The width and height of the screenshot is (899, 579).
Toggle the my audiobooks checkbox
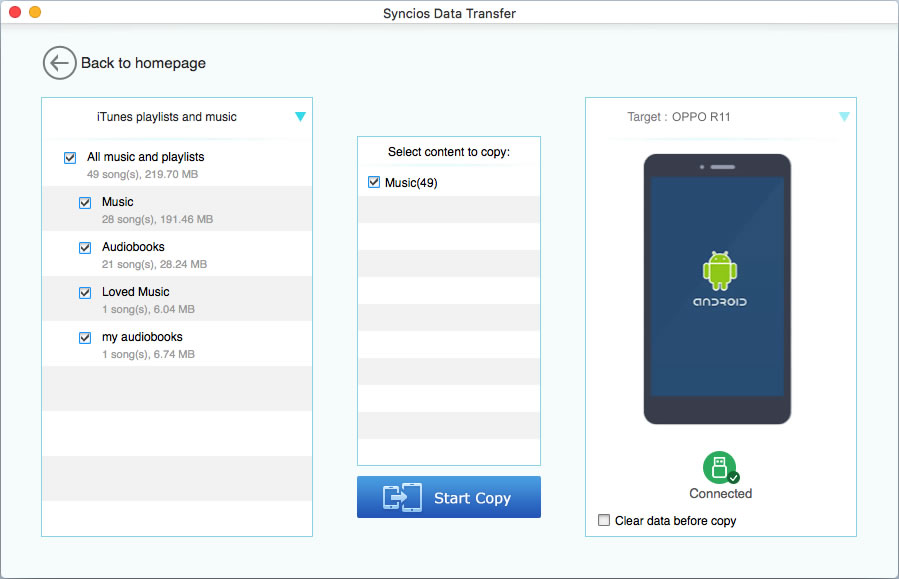(x=85, y=338)
